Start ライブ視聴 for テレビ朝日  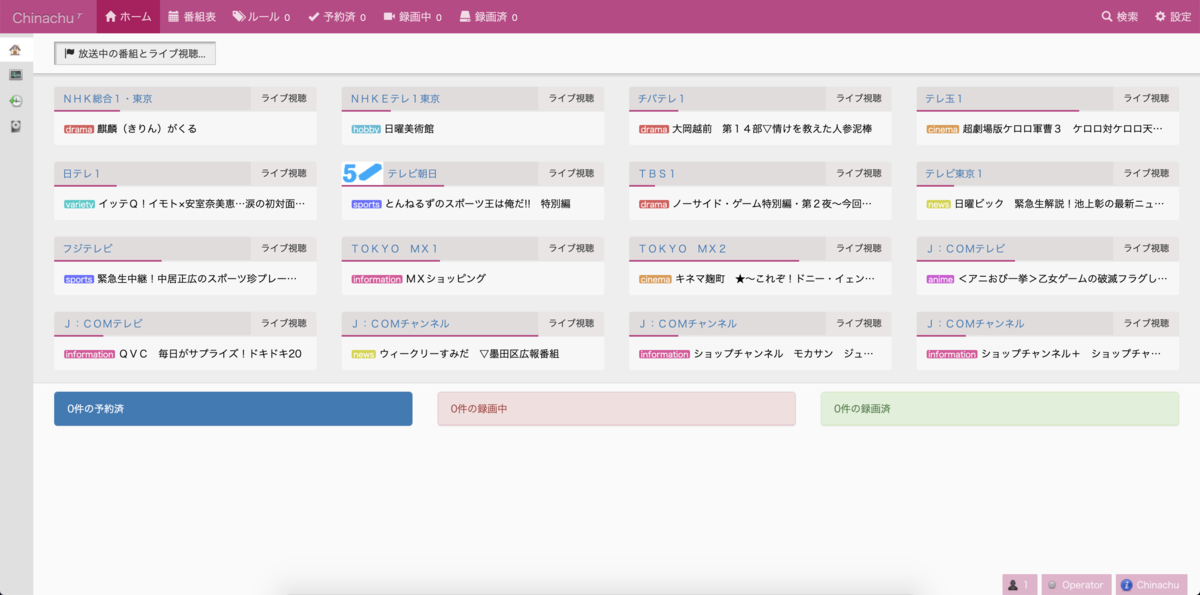571,174
